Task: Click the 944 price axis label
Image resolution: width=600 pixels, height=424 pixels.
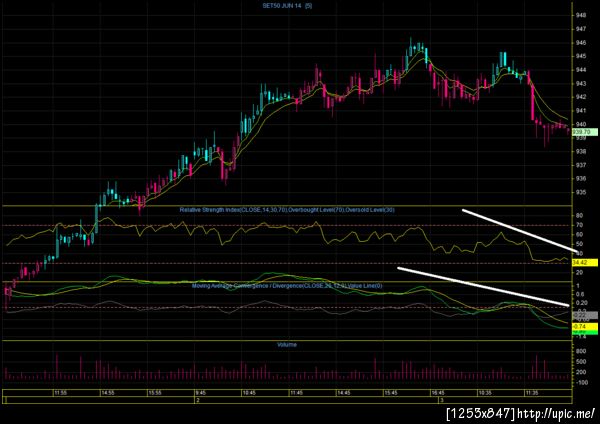Action: pos(580,70)
